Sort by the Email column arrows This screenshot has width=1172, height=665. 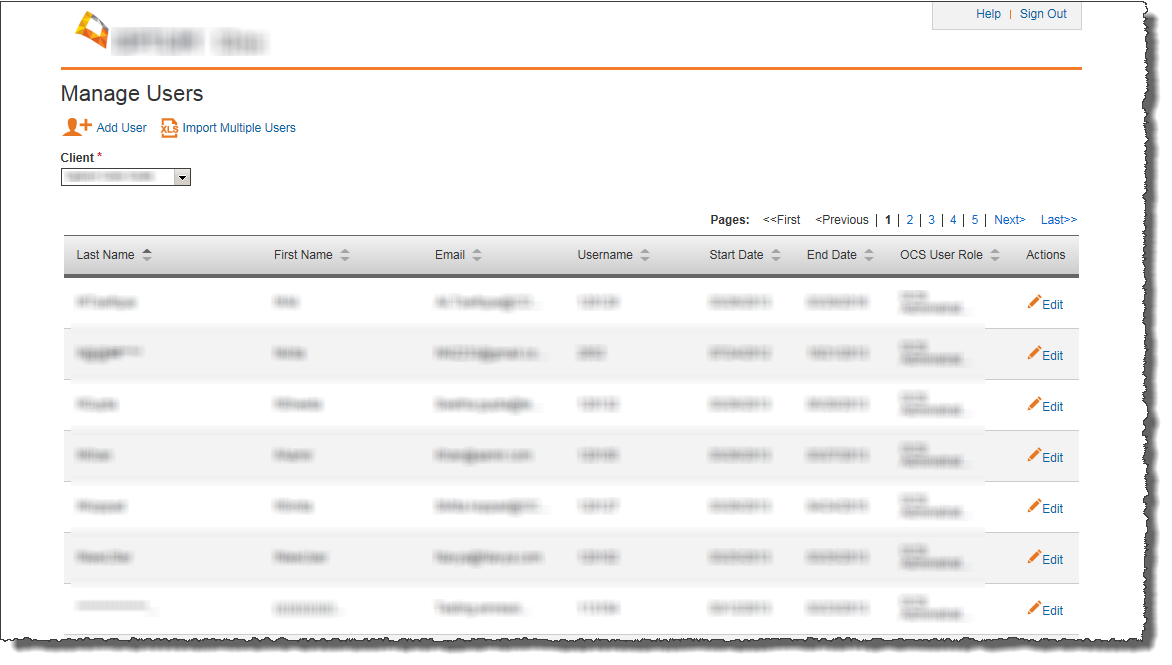coord(477,255)
